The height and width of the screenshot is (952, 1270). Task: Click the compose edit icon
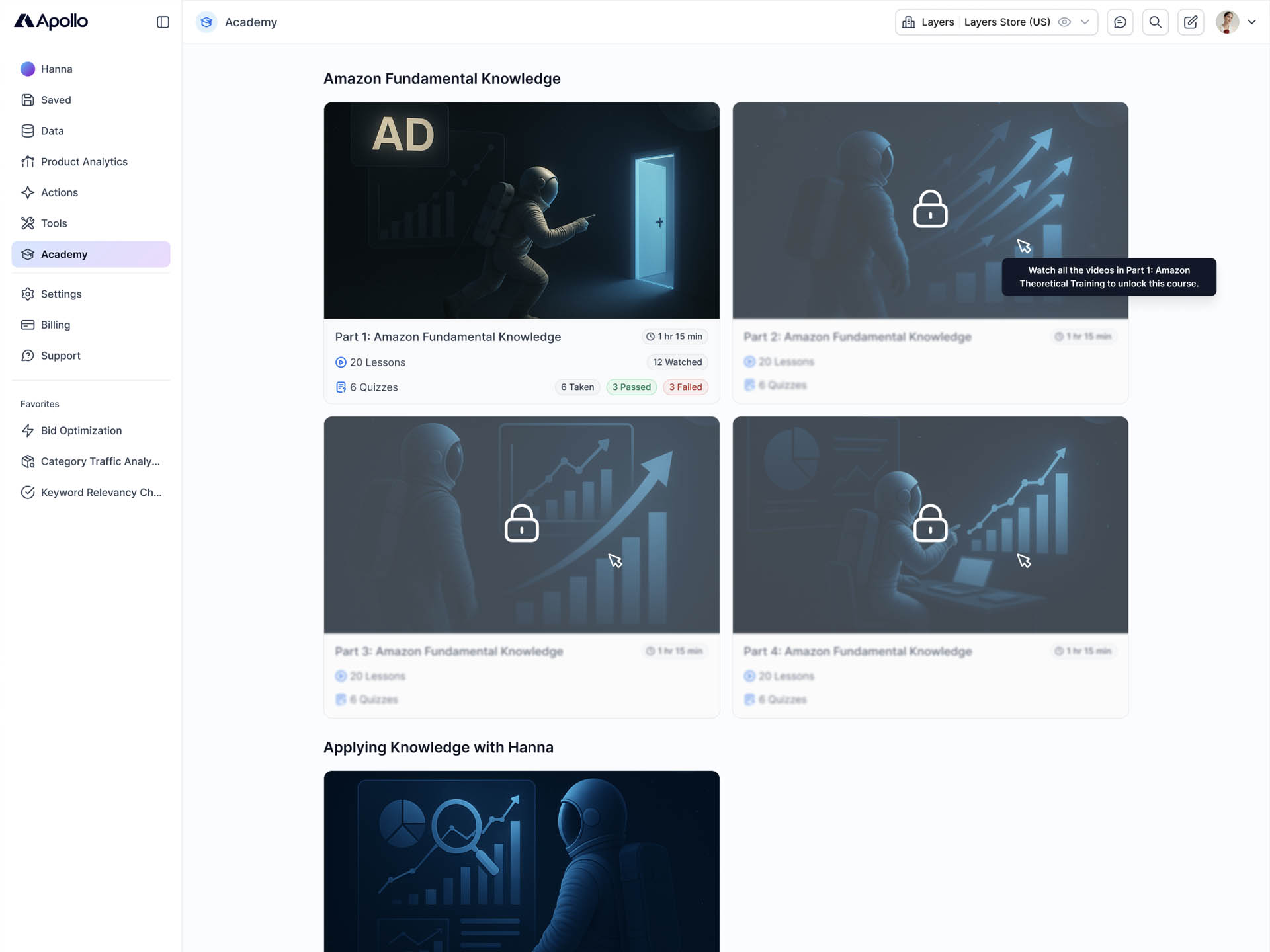(1191, 22)
